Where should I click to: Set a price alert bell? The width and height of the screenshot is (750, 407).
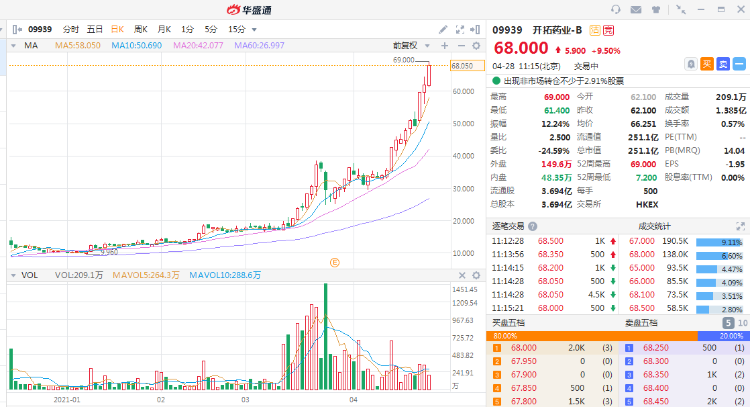click(691, 64)
